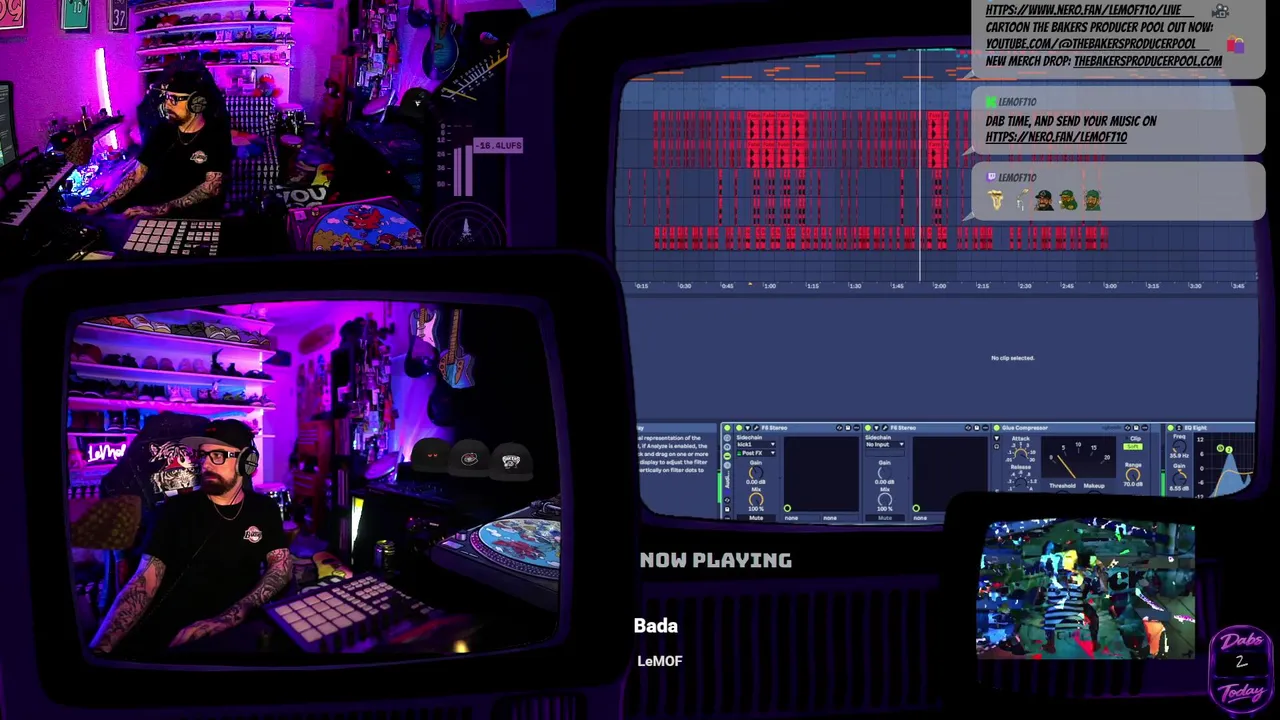Open the nero.fan/lemof710/live link
The width and height of the screenshot is (1280, 720).
1083,10
